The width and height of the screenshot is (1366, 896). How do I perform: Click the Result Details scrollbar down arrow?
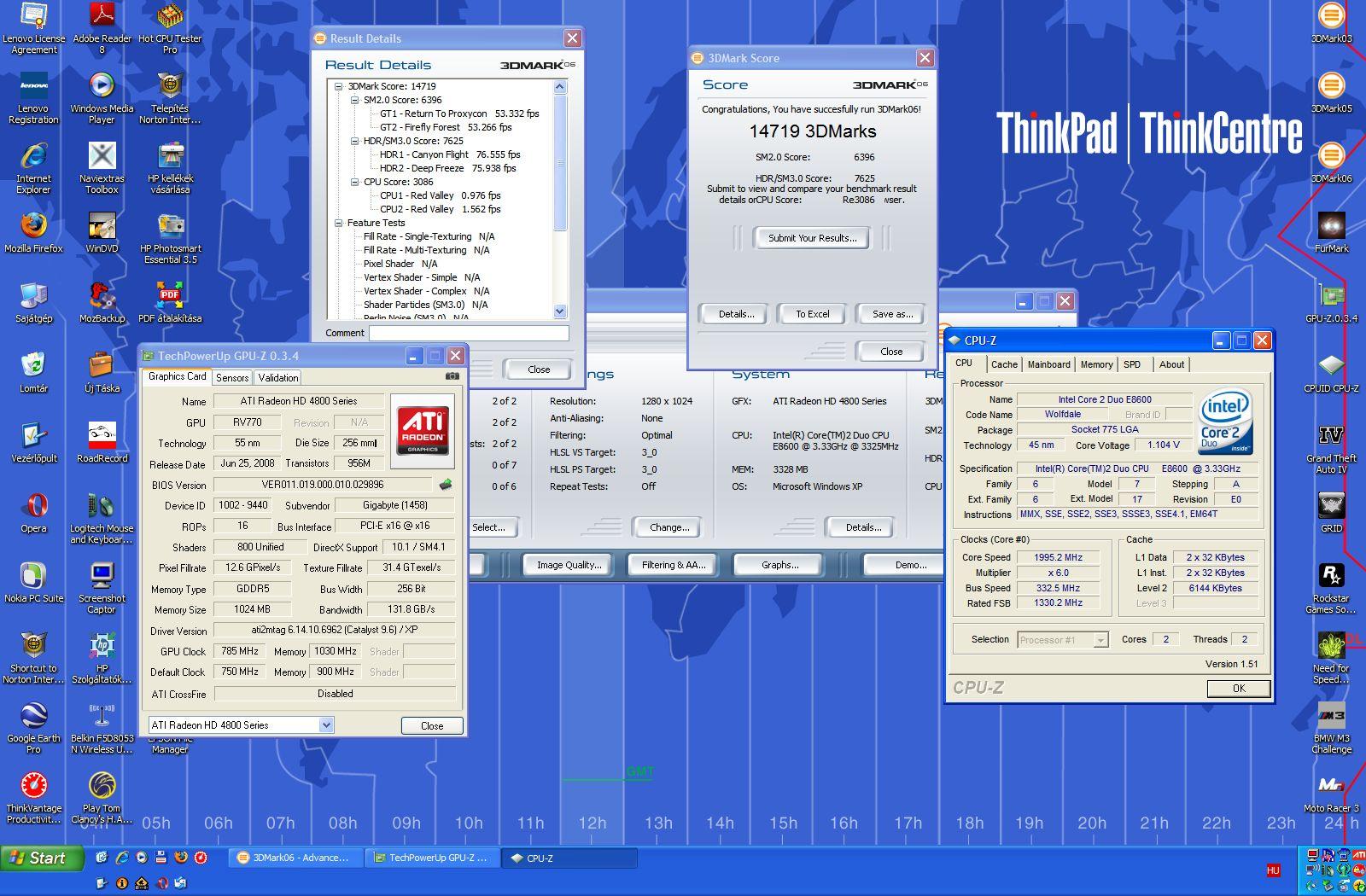(x=560, y=311)
